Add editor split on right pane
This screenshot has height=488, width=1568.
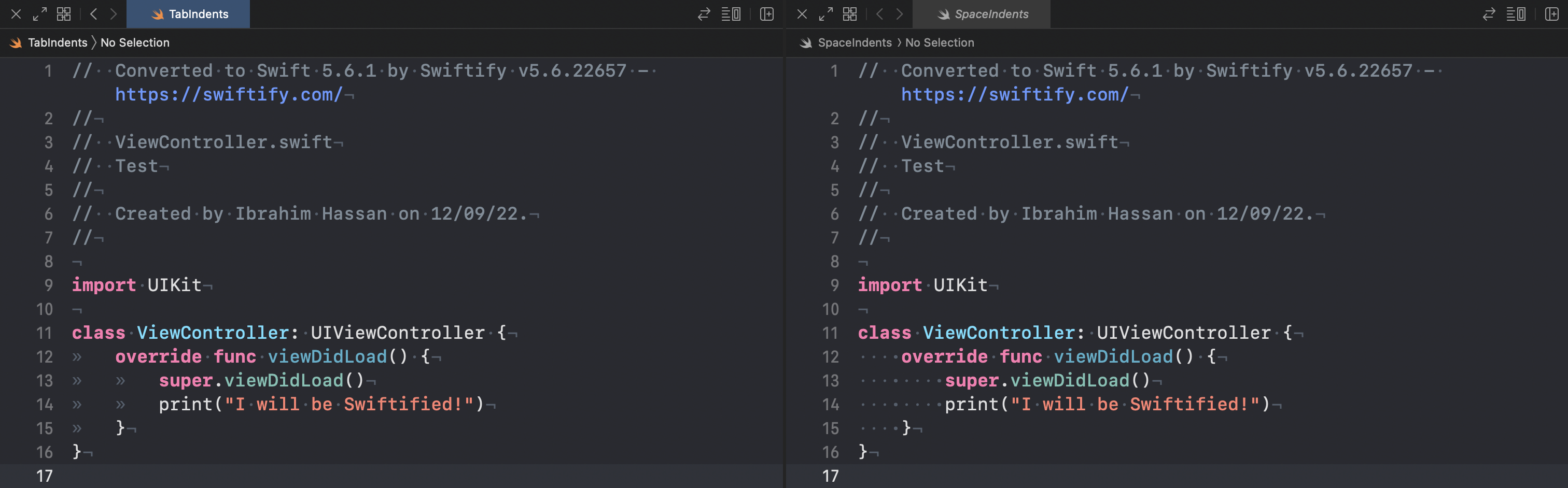click(1551, 14)
